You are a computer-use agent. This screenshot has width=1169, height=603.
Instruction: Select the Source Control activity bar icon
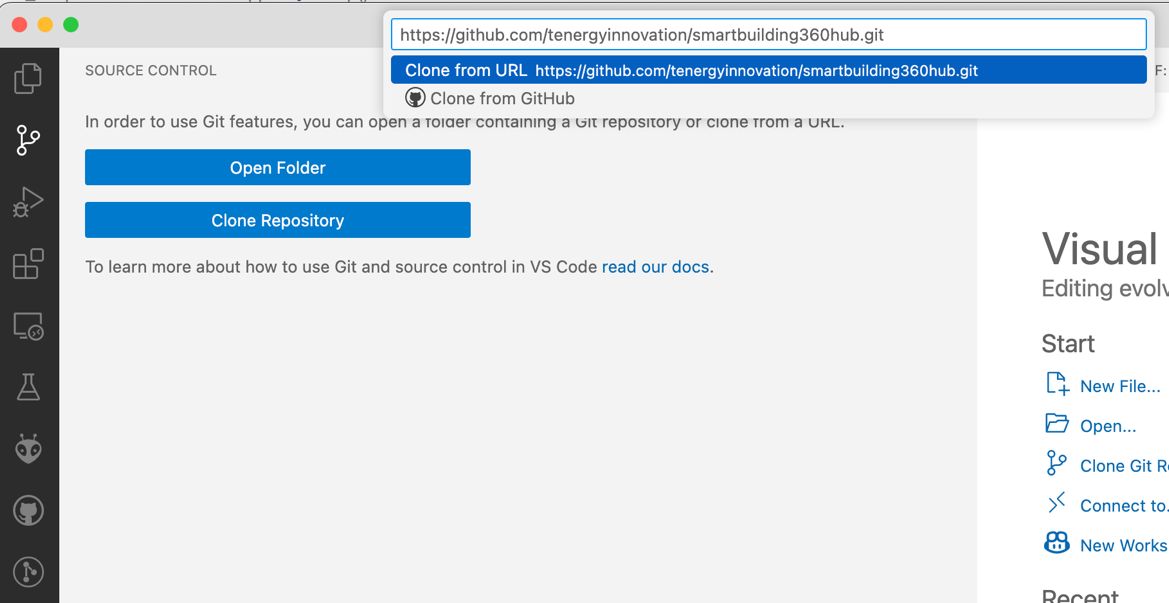28,140
